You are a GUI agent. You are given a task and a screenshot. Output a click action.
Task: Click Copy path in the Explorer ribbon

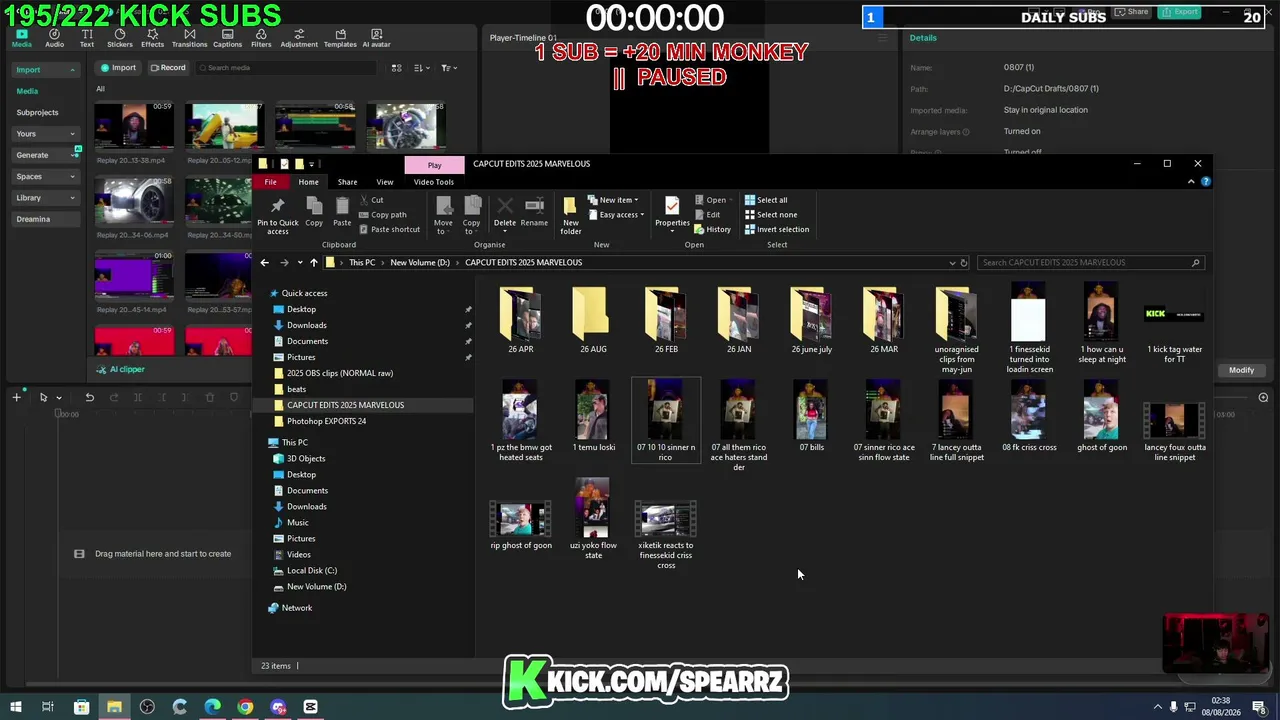[x=382, y=215]
